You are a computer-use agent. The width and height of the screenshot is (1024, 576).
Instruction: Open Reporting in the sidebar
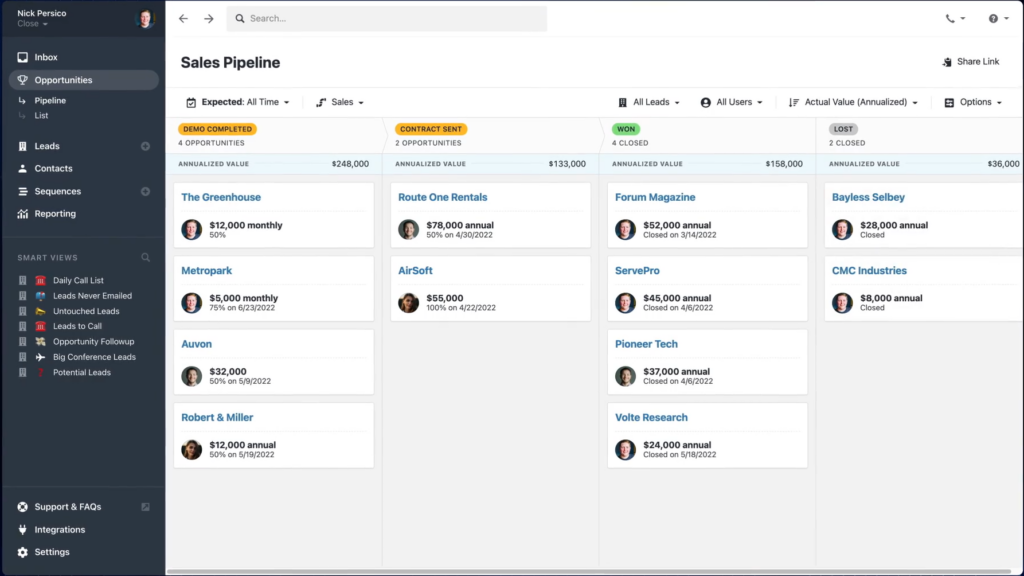point(55,214)
